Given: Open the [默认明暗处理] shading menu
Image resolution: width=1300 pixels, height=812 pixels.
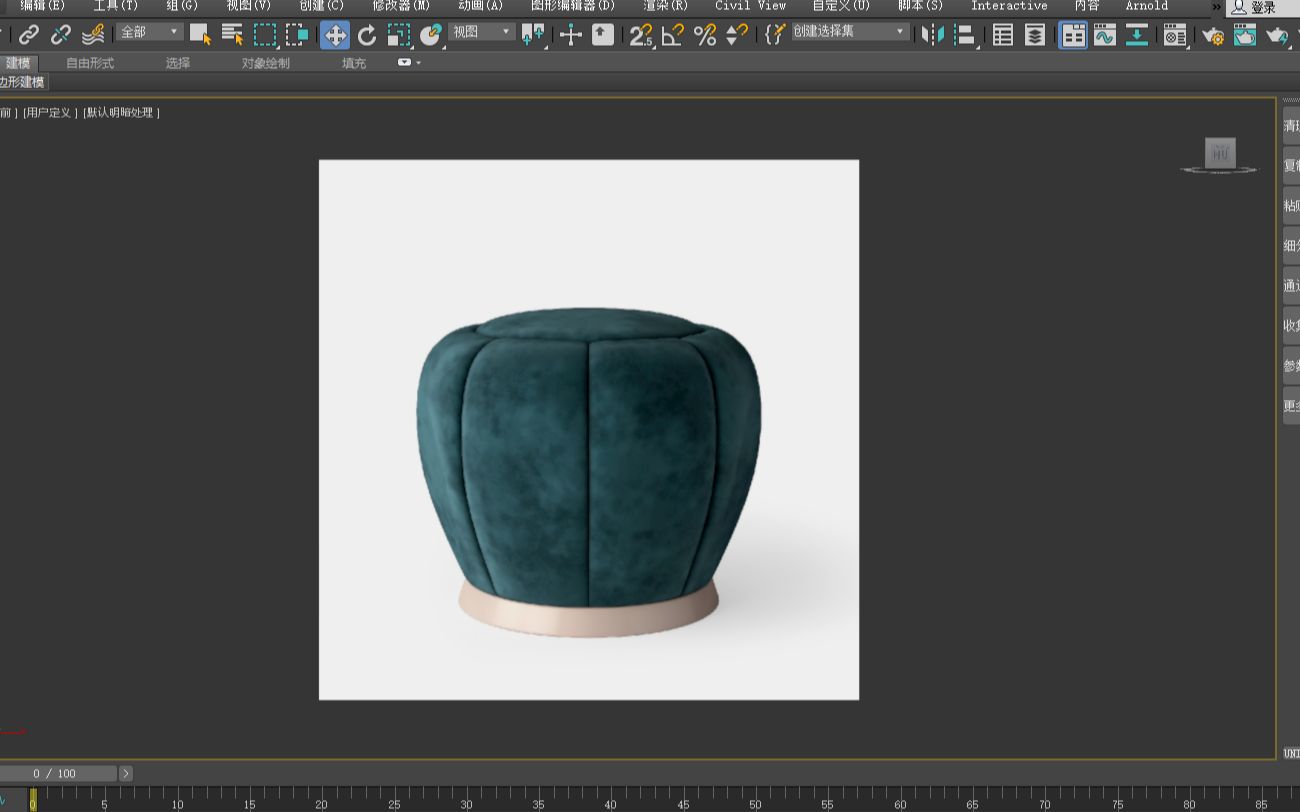Looking at the screenshot, I should (x=121, y=113).
